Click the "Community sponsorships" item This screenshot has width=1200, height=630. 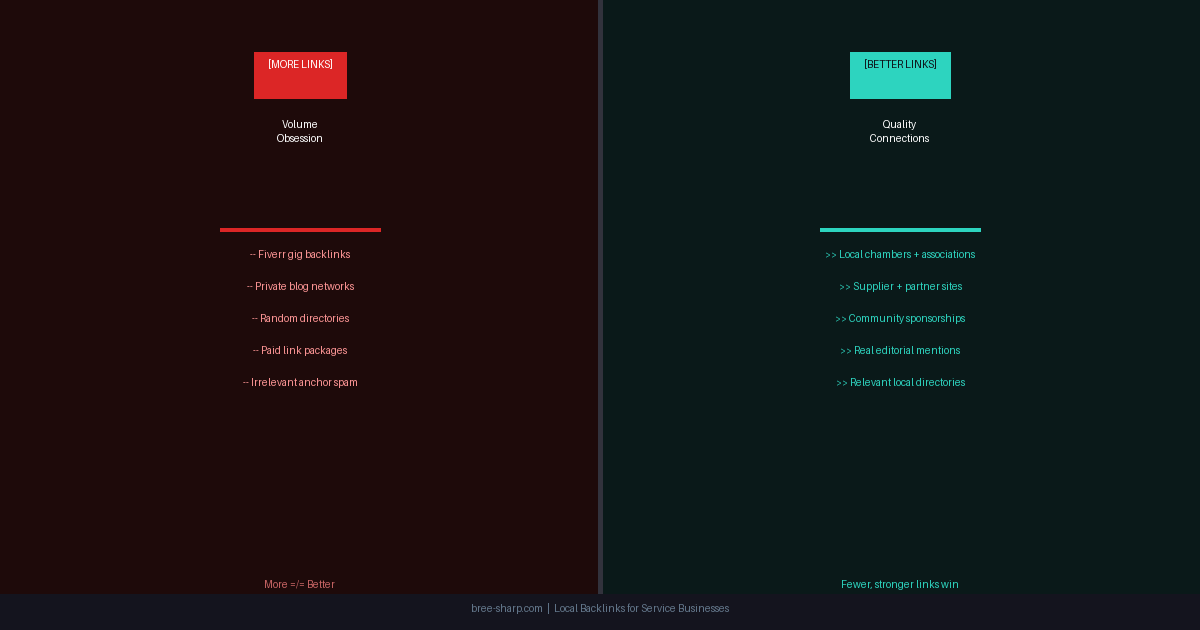tap(900, 318)
